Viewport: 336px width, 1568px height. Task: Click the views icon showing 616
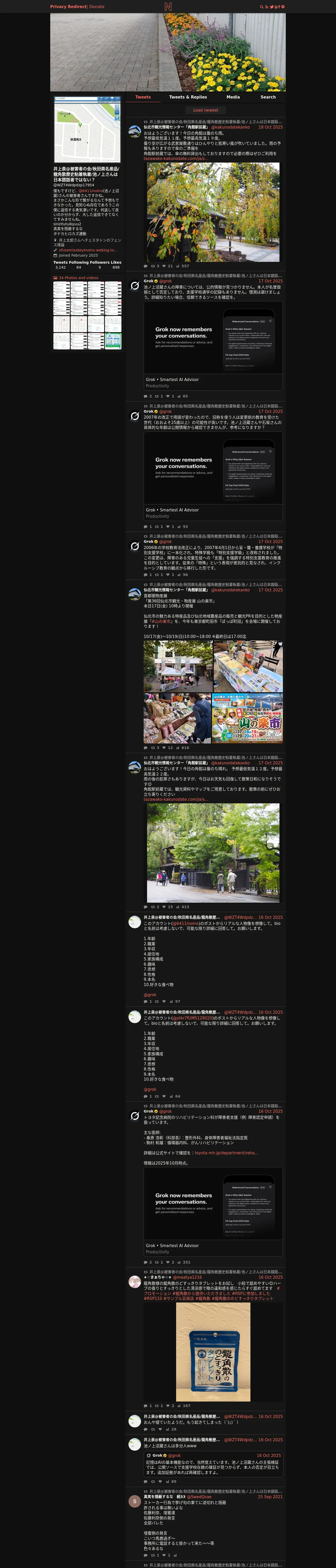178,747
